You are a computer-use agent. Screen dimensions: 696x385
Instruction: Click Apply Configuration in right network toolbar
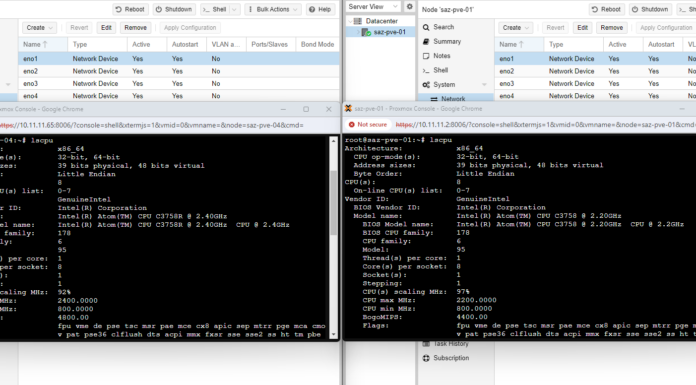666,28
